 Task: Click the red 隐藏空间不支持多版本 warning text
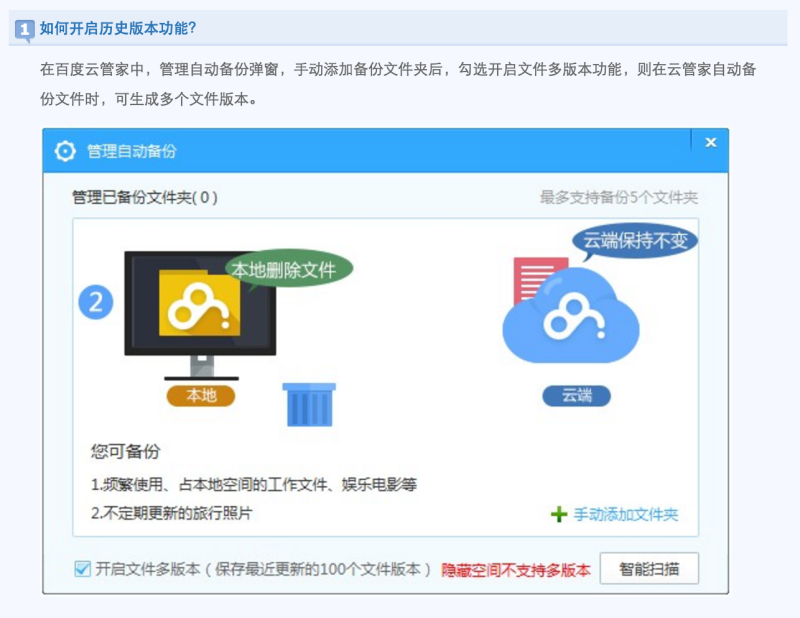tap(516, 570)
